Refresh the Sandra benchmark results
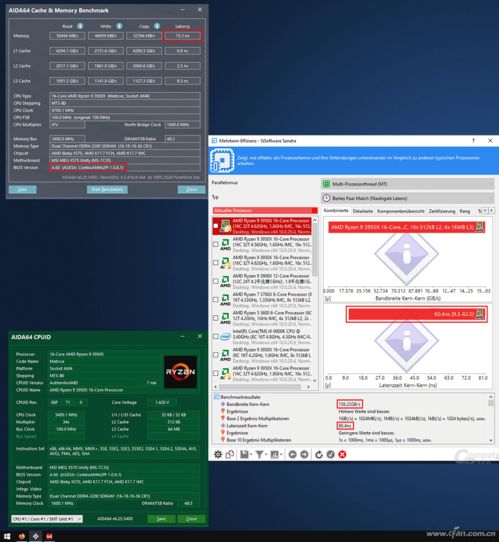This screenshot has width=499, height=542. point(319,454)
